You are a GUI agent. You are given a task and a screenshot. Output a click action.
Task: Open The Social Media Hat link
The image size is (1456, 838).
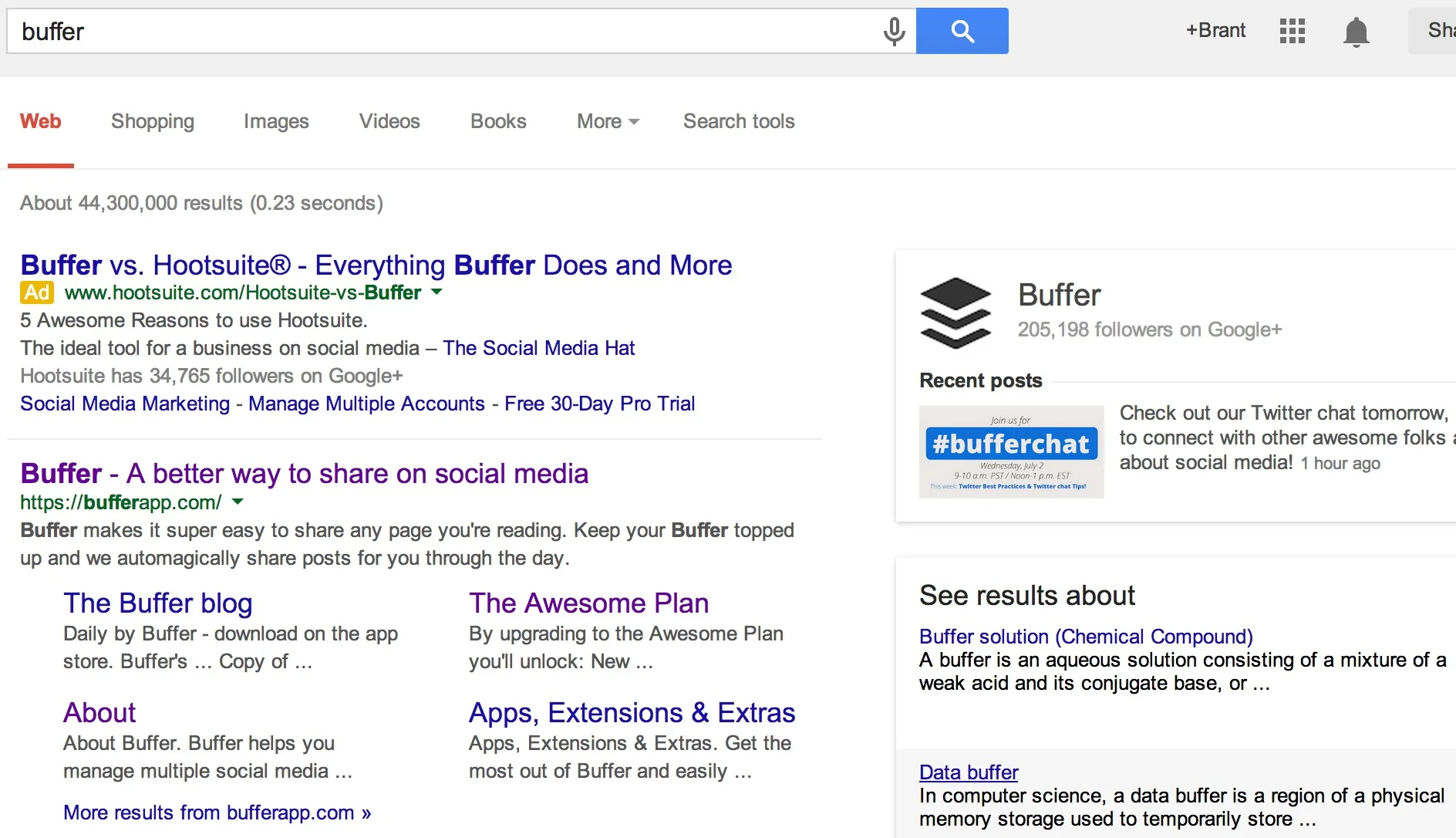(x=539, y=348)
